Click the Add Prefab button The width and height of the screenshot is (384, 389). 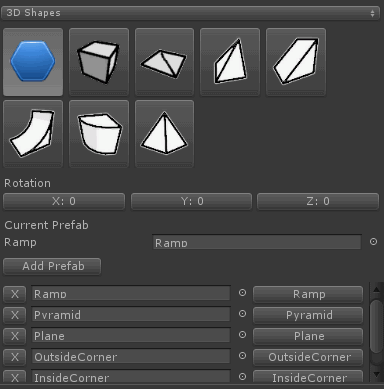[52, 266]
